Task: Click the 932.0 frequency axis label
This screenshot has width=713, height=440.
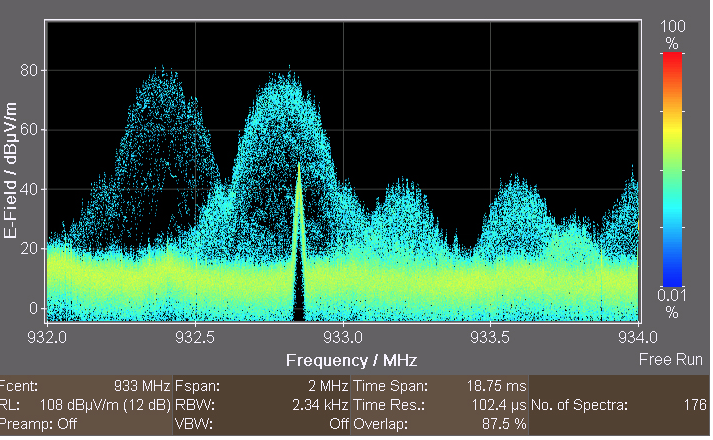Action: 47,338
